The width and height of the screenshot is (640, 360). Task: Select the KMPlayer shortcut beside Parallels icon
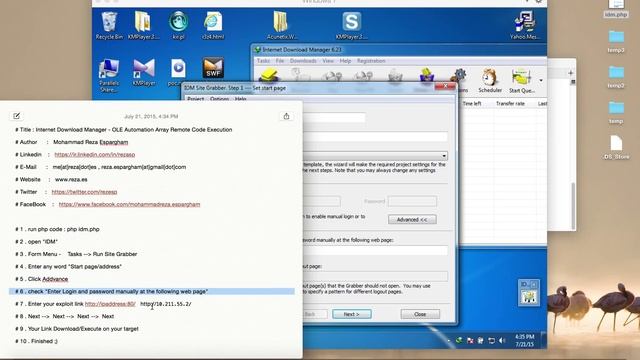tap(144, 72)
